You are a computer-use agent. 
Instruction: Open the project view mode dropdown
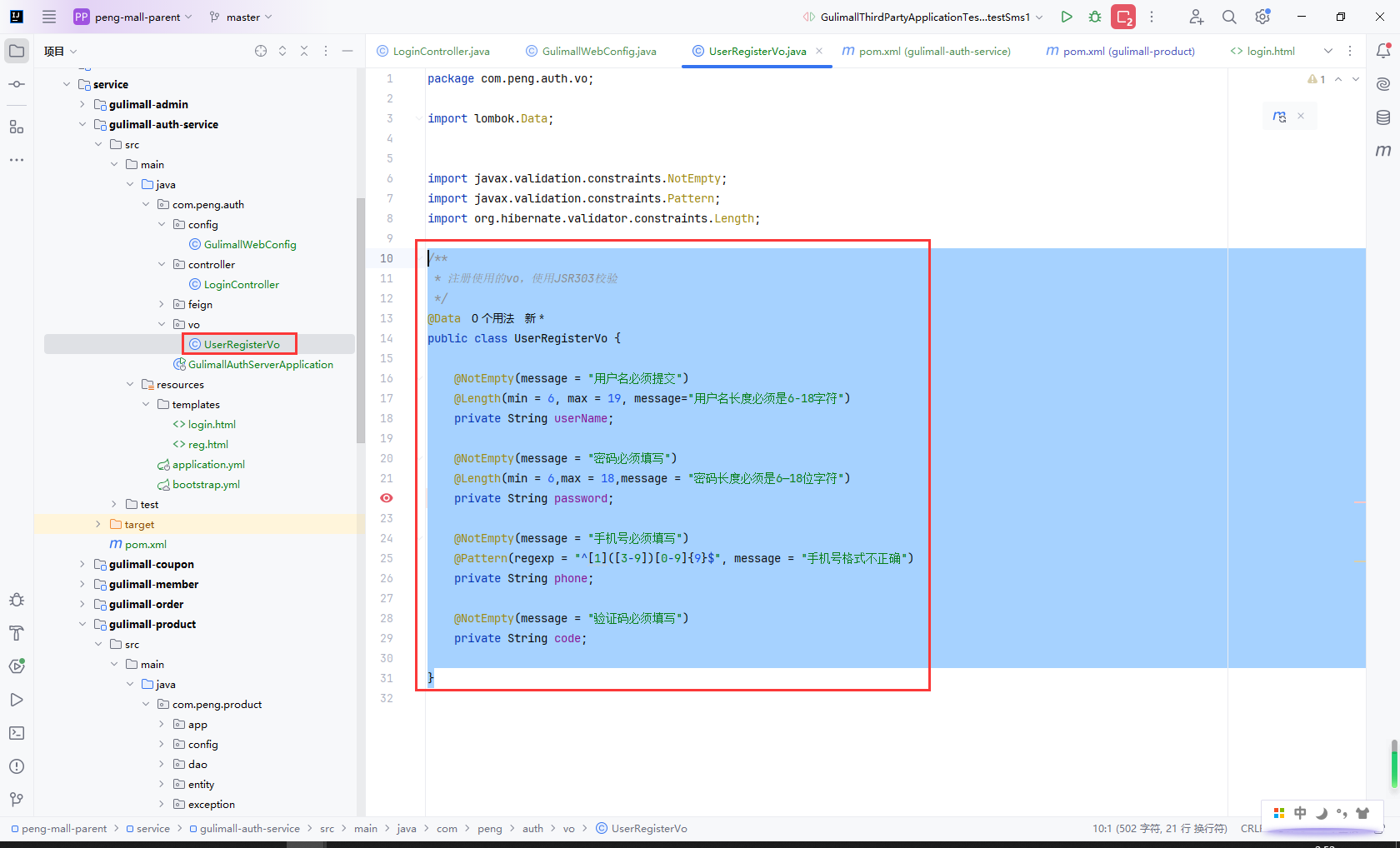61,51
